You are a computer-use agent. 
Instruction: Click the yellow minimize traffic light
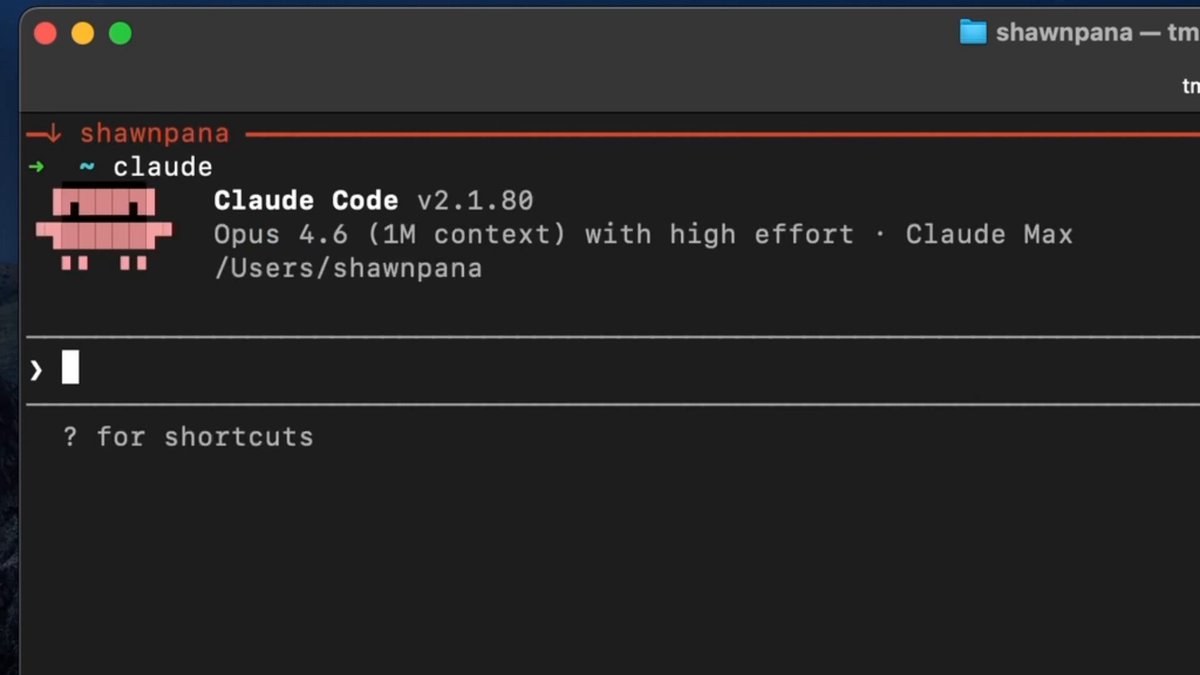(x=82, y=32)
